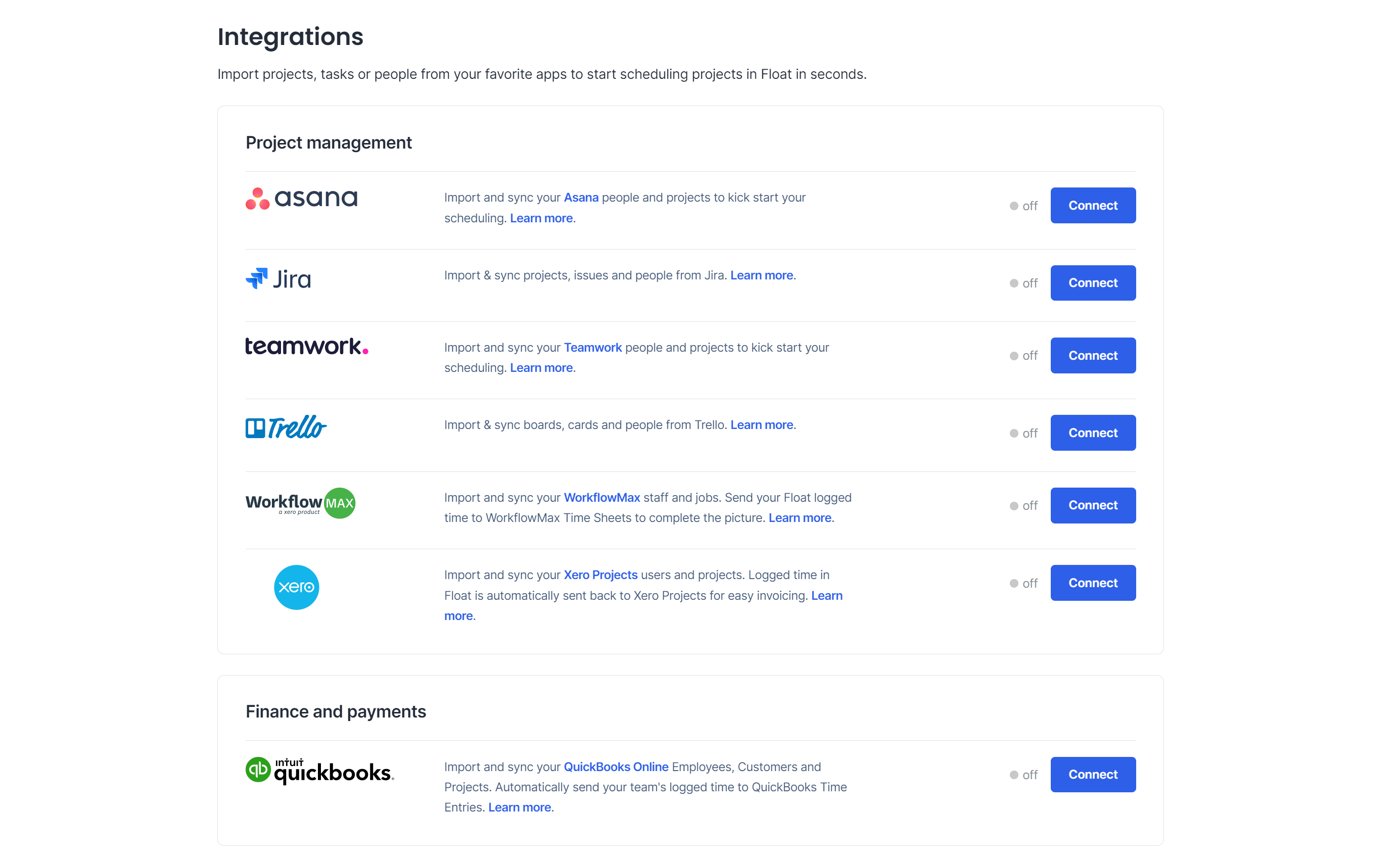1400x860 pixels.
Task: Open the Teamwork hyperlink in description
Action: [592, 348]
